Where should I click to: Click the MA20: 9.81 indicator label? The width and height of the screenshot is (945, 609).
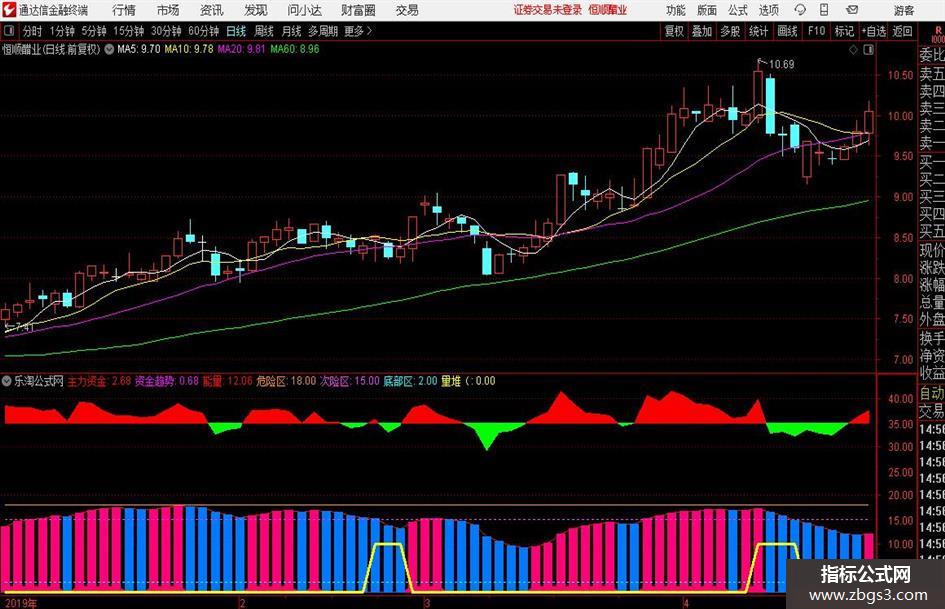coord(242,49)
